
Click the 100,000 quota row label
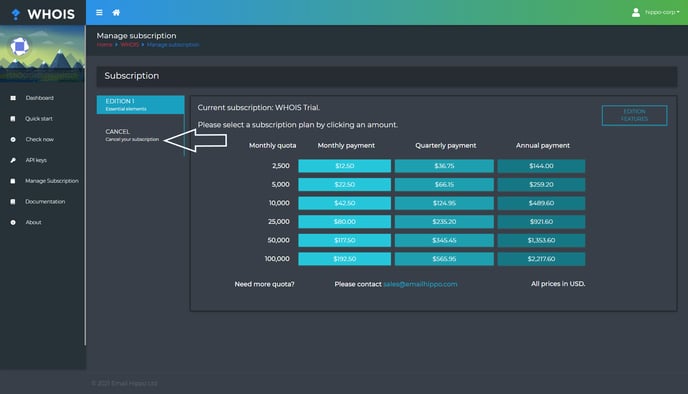(x=277, y=259)
